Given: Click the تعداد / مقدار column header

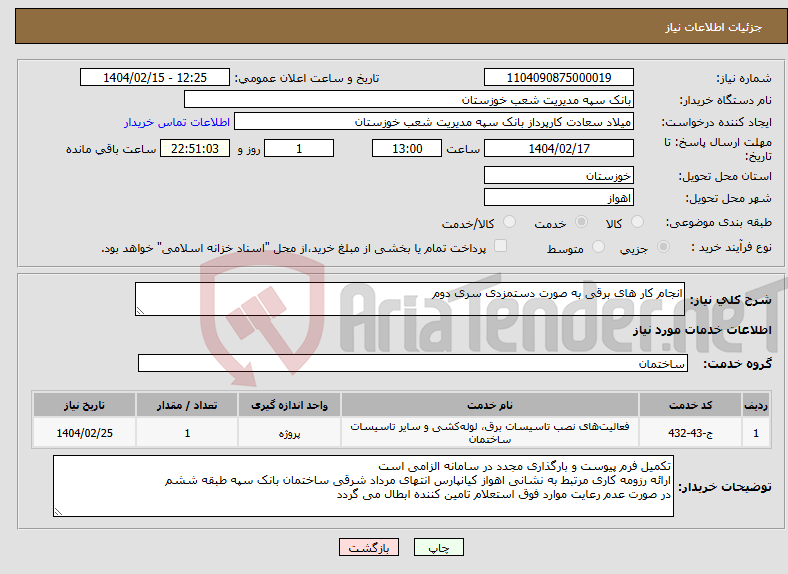Looking at the screenshot, I should pyautogui.click(x=187, y=405).
